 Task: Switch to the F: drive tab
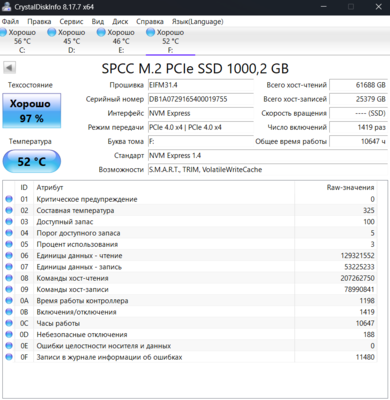click(x=170, y=41)
